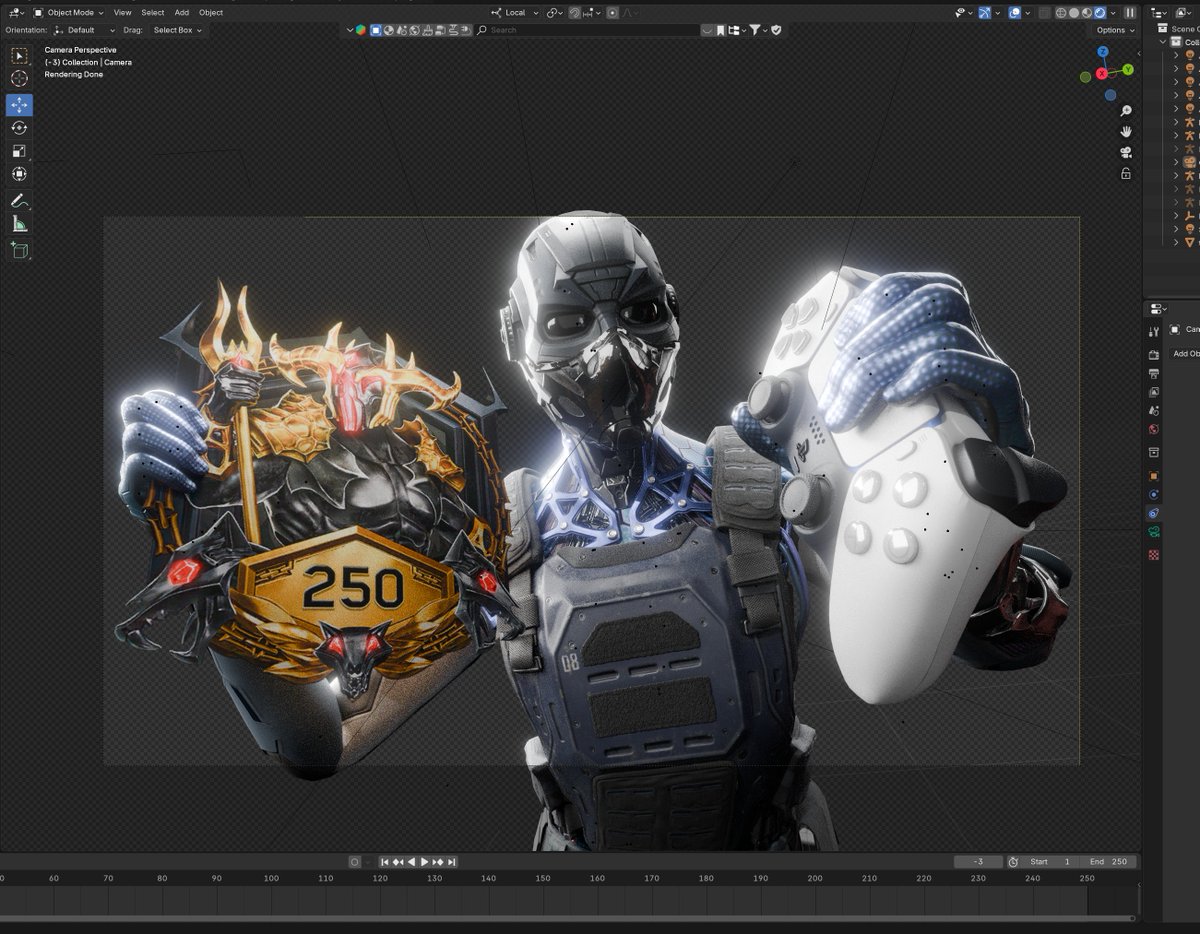Activate the Transform tool

(x=19, y=174)
